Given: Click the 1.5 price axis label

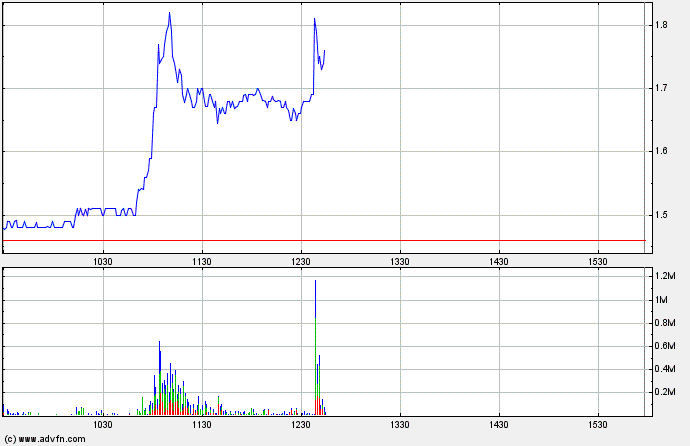Looking at the screenshot, I should coord(661,215).
